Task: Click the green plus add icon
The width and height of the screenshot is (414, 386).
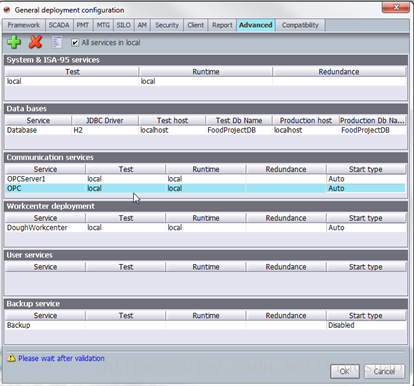Action: 14,42
